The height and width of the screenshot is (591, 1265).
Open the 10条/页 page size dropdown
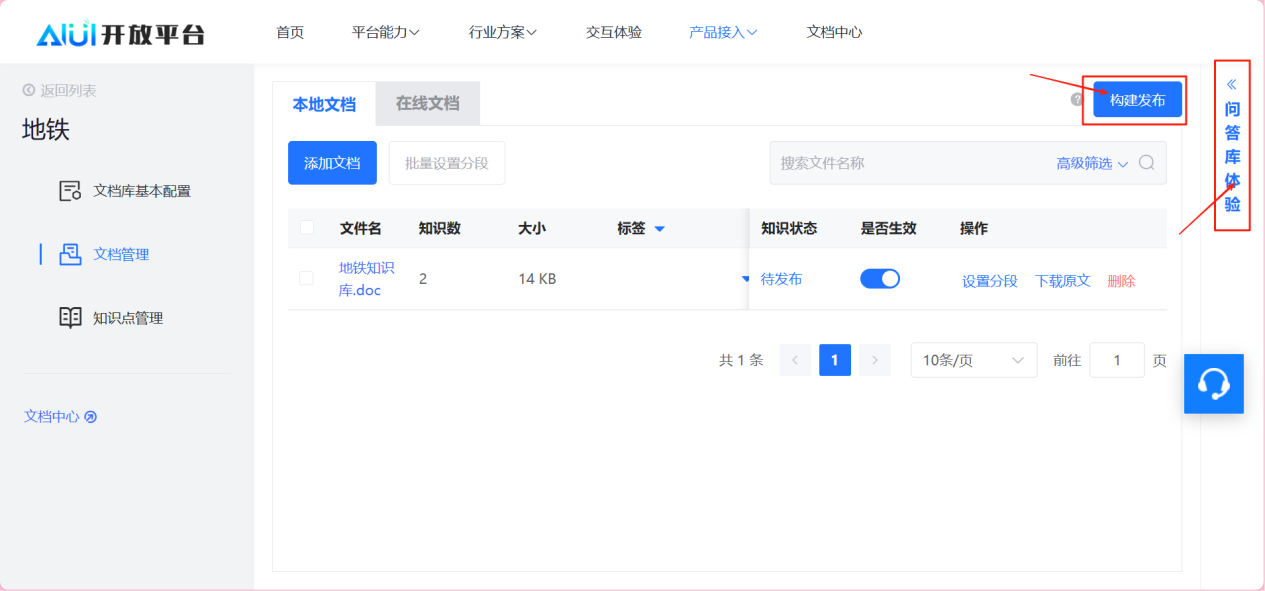pos(973,360)
